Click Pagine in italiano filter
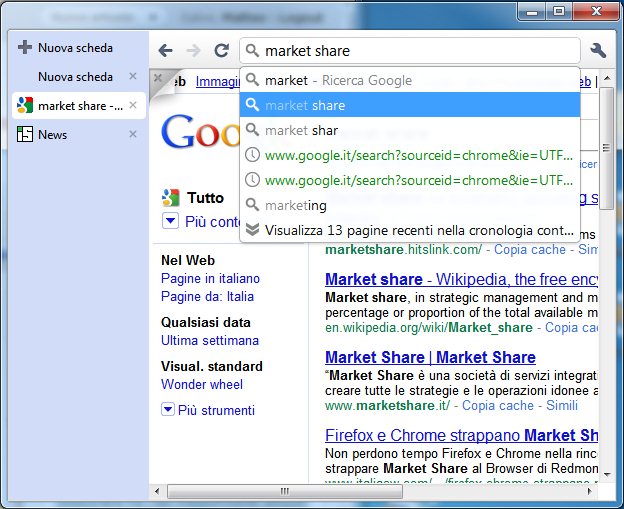 coord(210,278)
